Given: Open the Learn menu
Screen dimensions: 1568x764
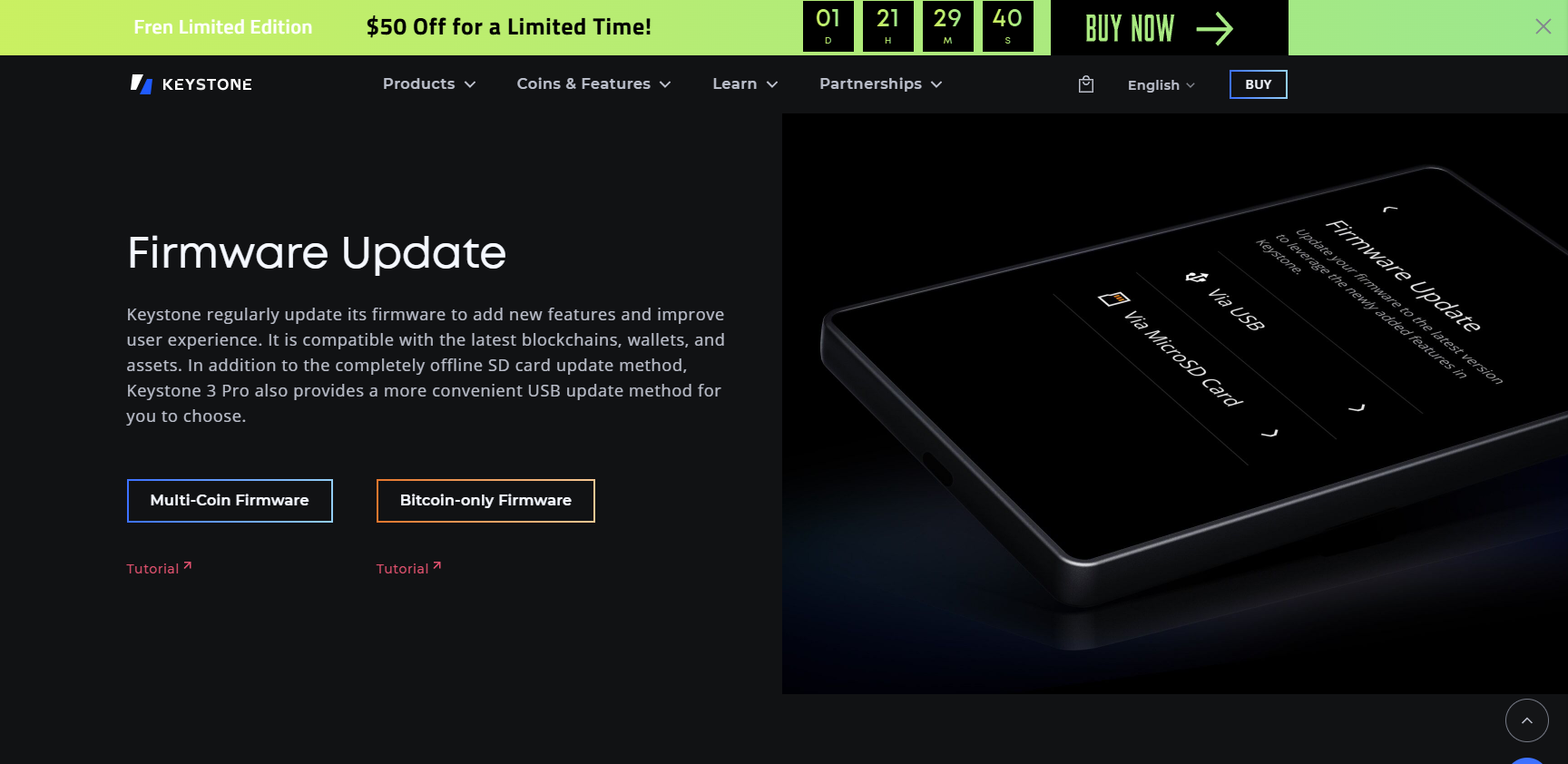Looking at the screenshot, I should [x=745, y=83].
